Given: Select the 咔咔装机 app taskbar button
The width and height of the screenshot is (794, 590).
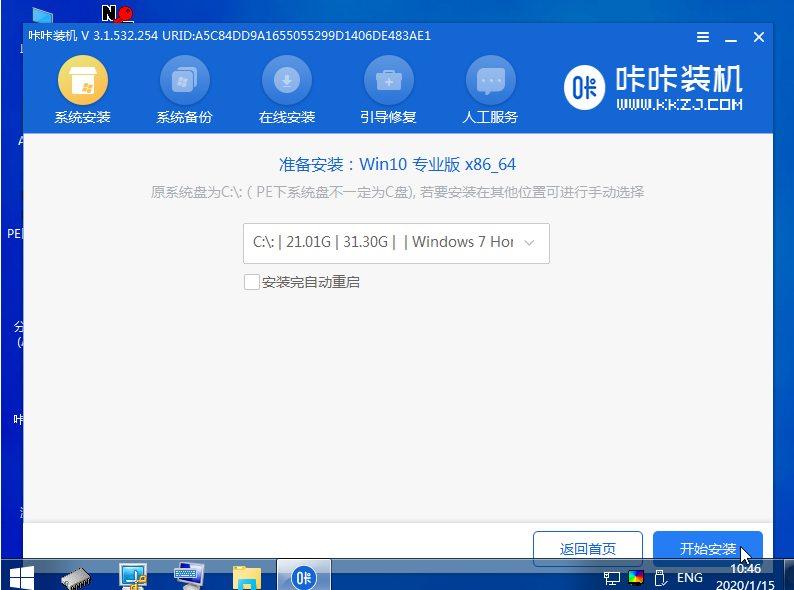Looking at the screenshot, I should pos(303,577).
